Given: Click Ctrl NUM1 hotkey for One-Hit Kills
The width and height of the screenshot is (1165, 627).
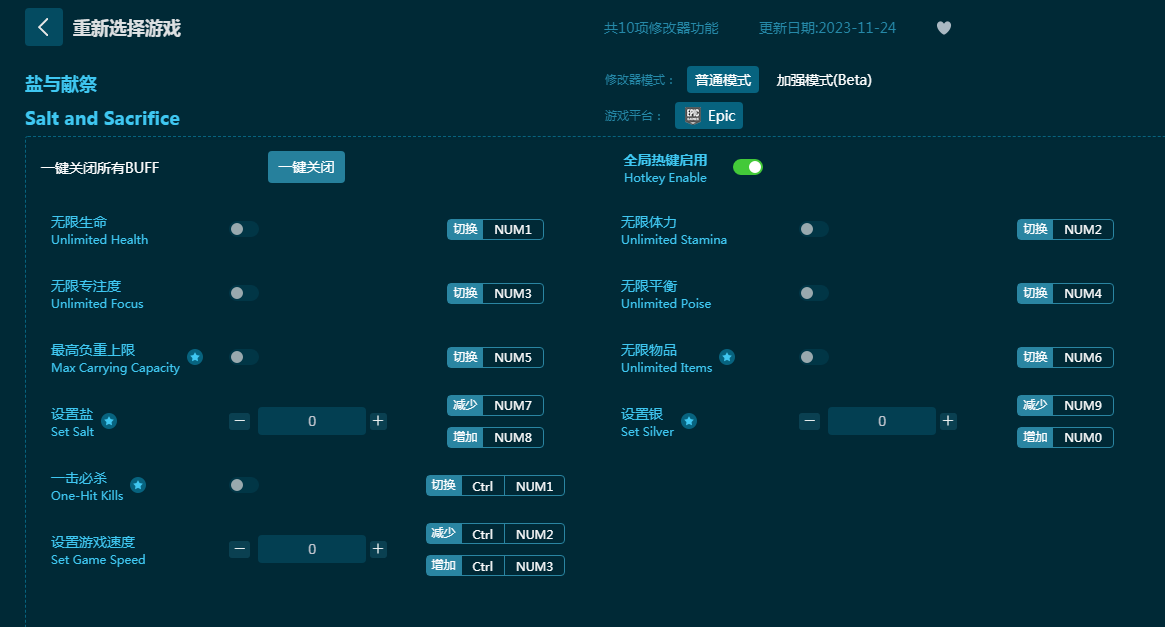Looking at the screenshot, I should [496, 486].
